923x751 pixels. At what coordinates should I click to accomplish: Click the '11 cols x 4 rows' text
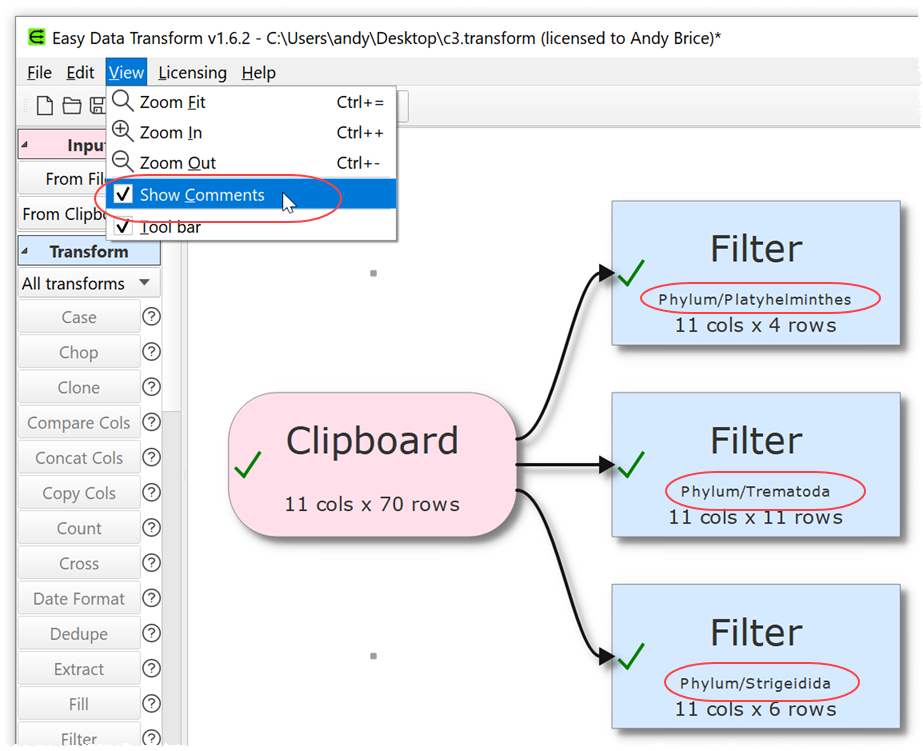coord(756,325)
